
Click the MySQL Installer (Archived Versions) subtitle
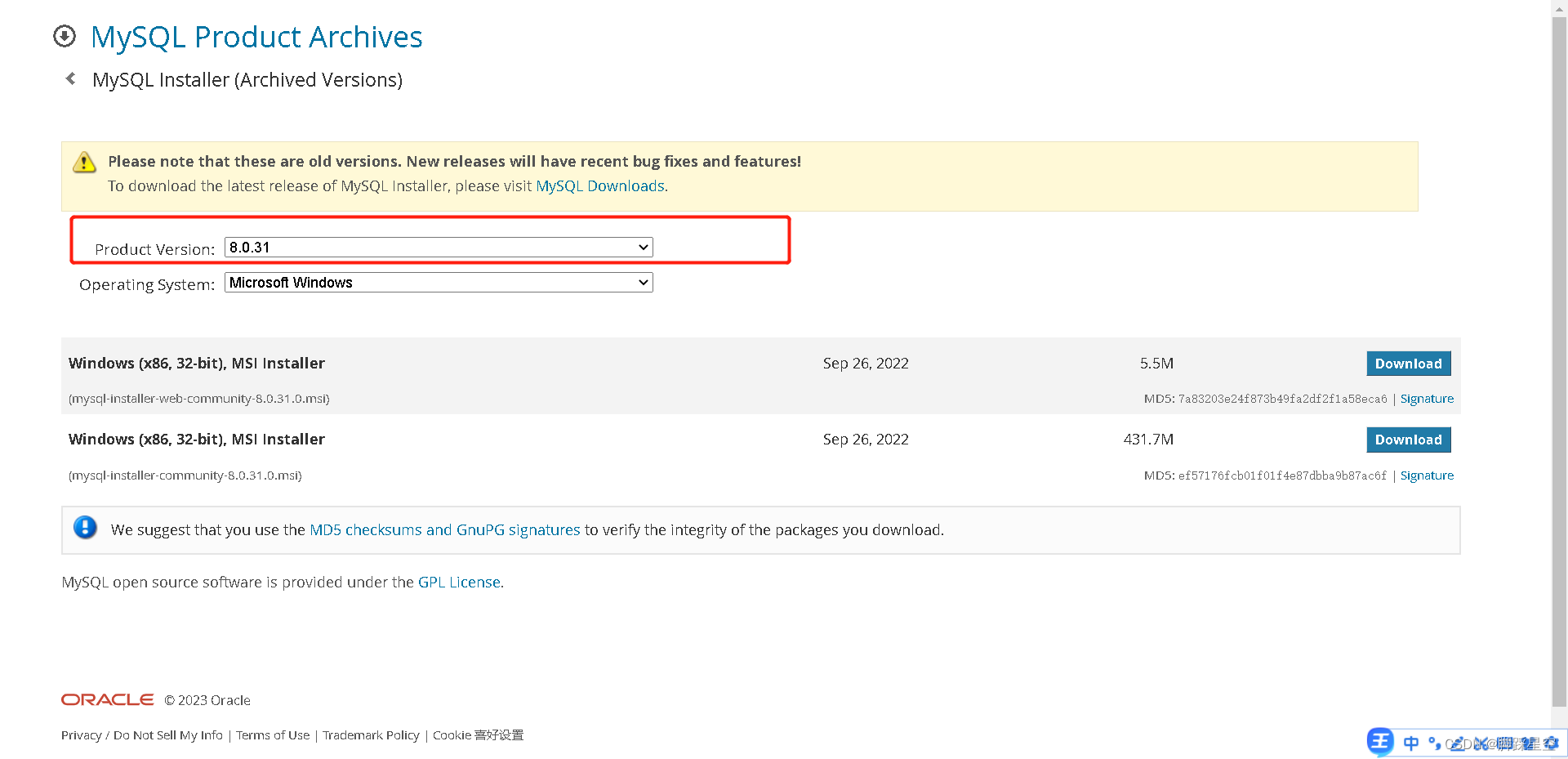[247, 80]
